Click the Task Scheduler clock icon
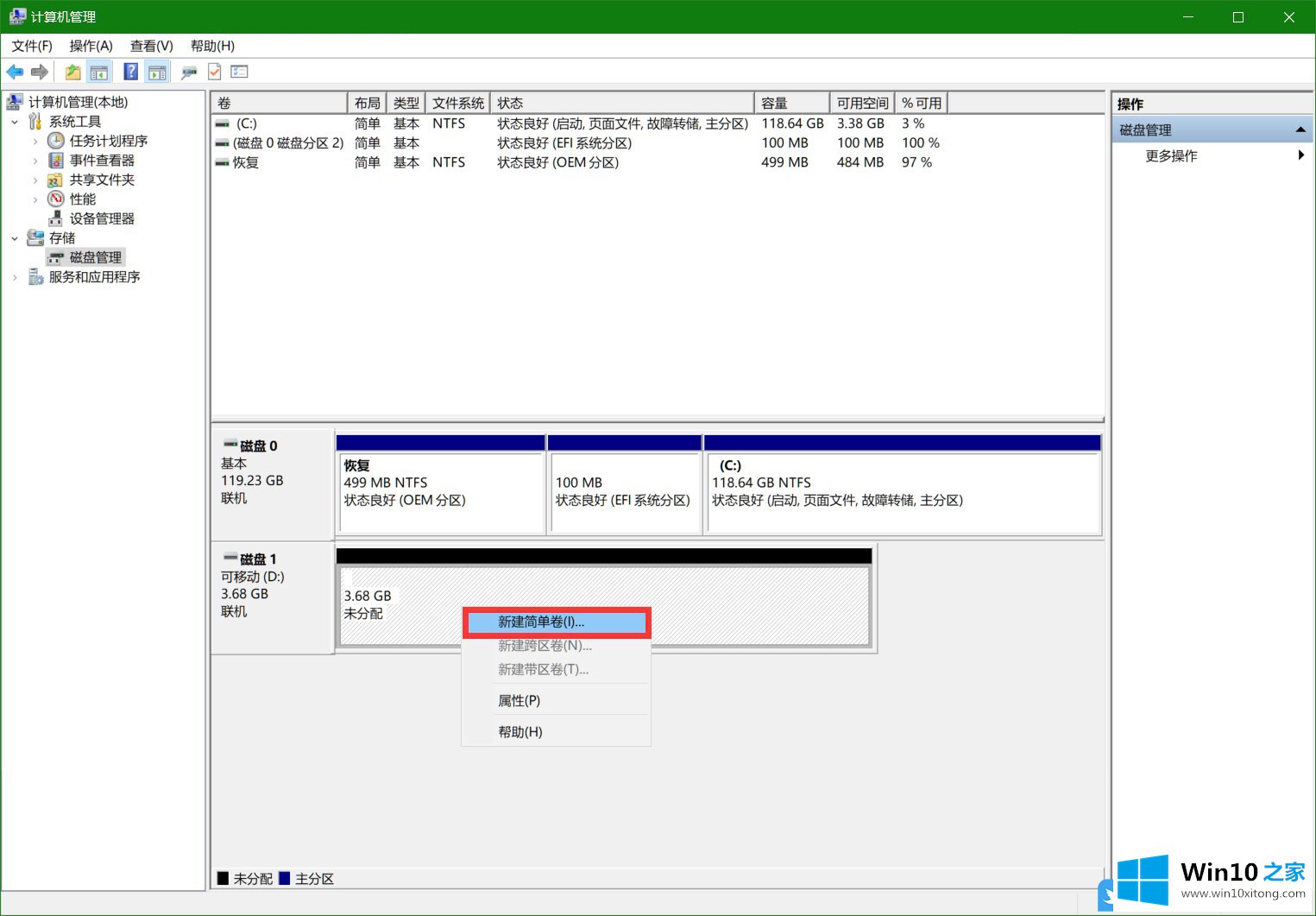Image resolution: width=1316 pixels, height=916 pixels. 56,141
